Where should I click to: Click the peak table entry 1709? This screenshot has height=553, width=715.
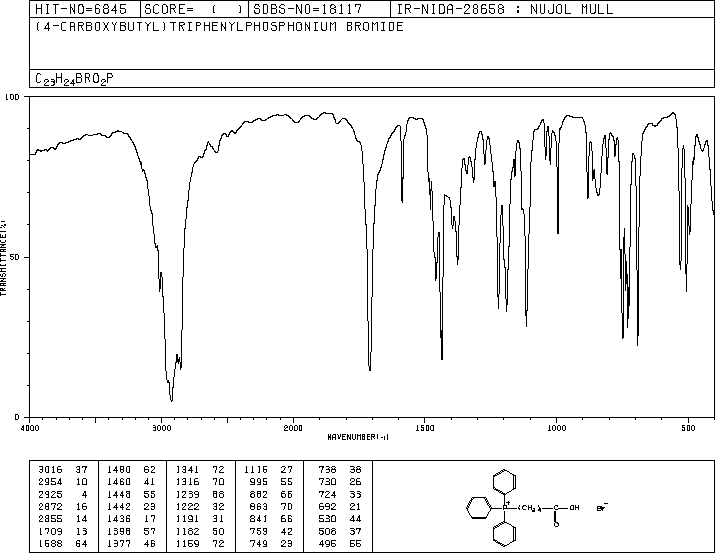coord(50,531)
